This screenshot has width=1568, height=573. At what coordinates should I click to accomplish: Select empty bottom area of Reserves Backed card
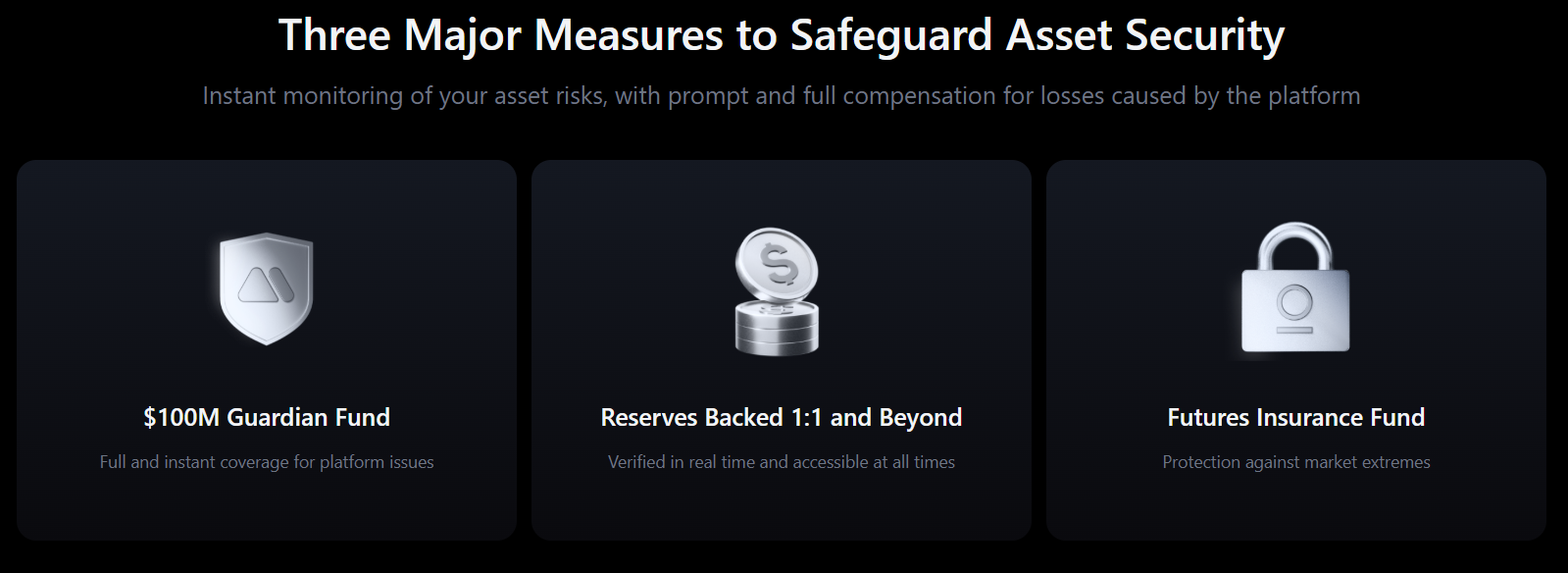click(782, 508)
